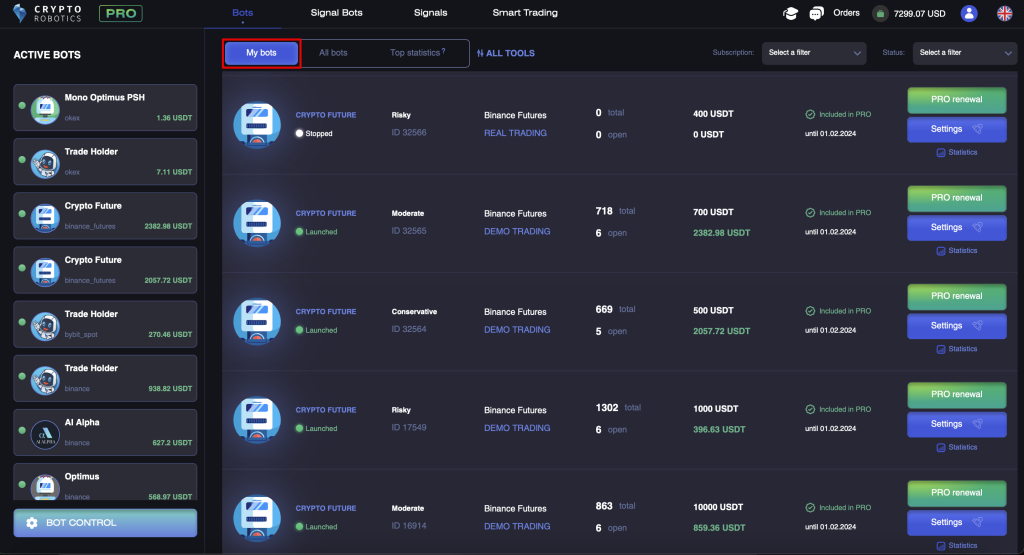
Task: Click the PRO badge
Action: (x=121, y=13)
